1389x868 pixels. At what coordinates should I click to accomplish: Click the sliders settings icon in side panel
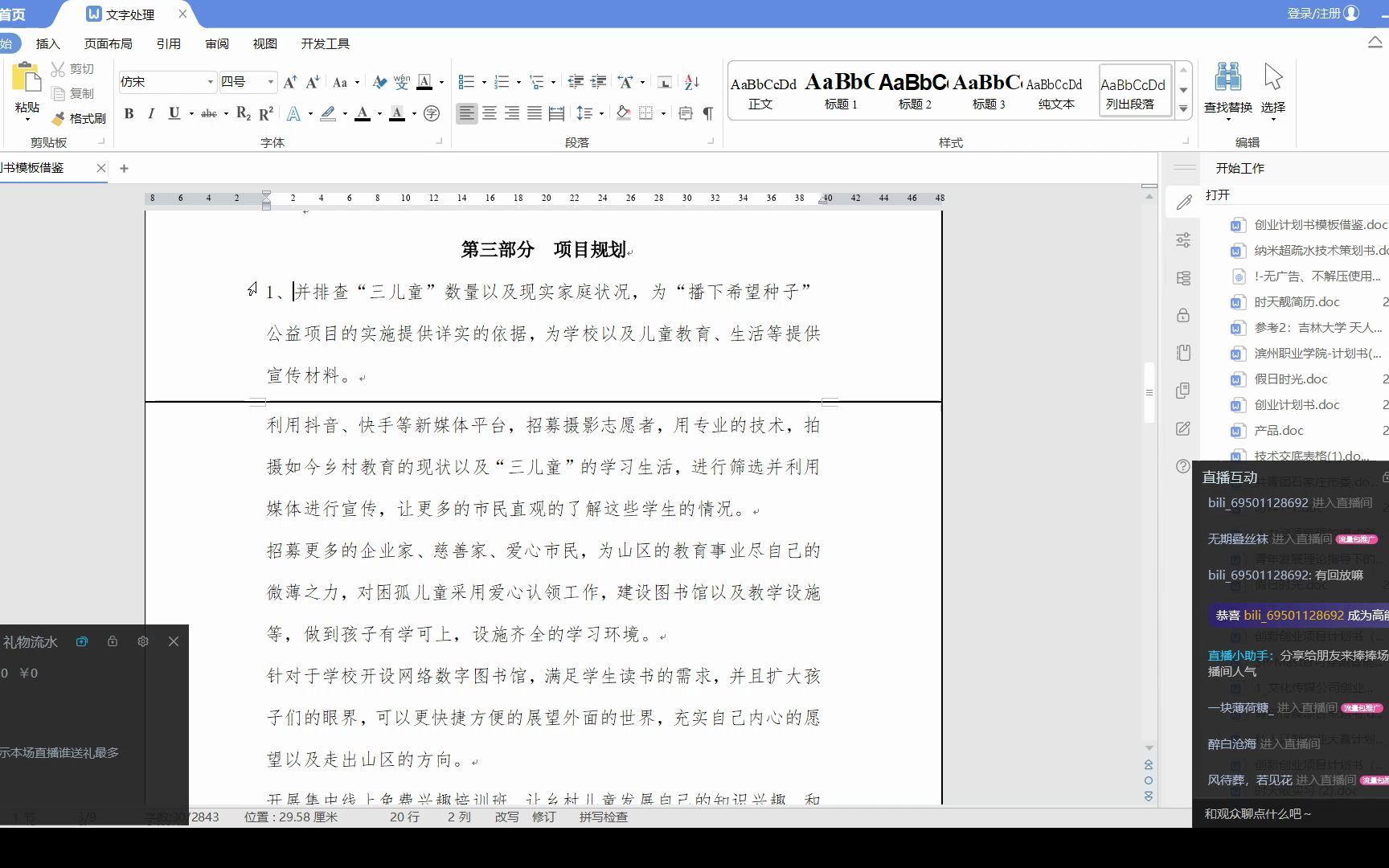tap(1183, 240)
